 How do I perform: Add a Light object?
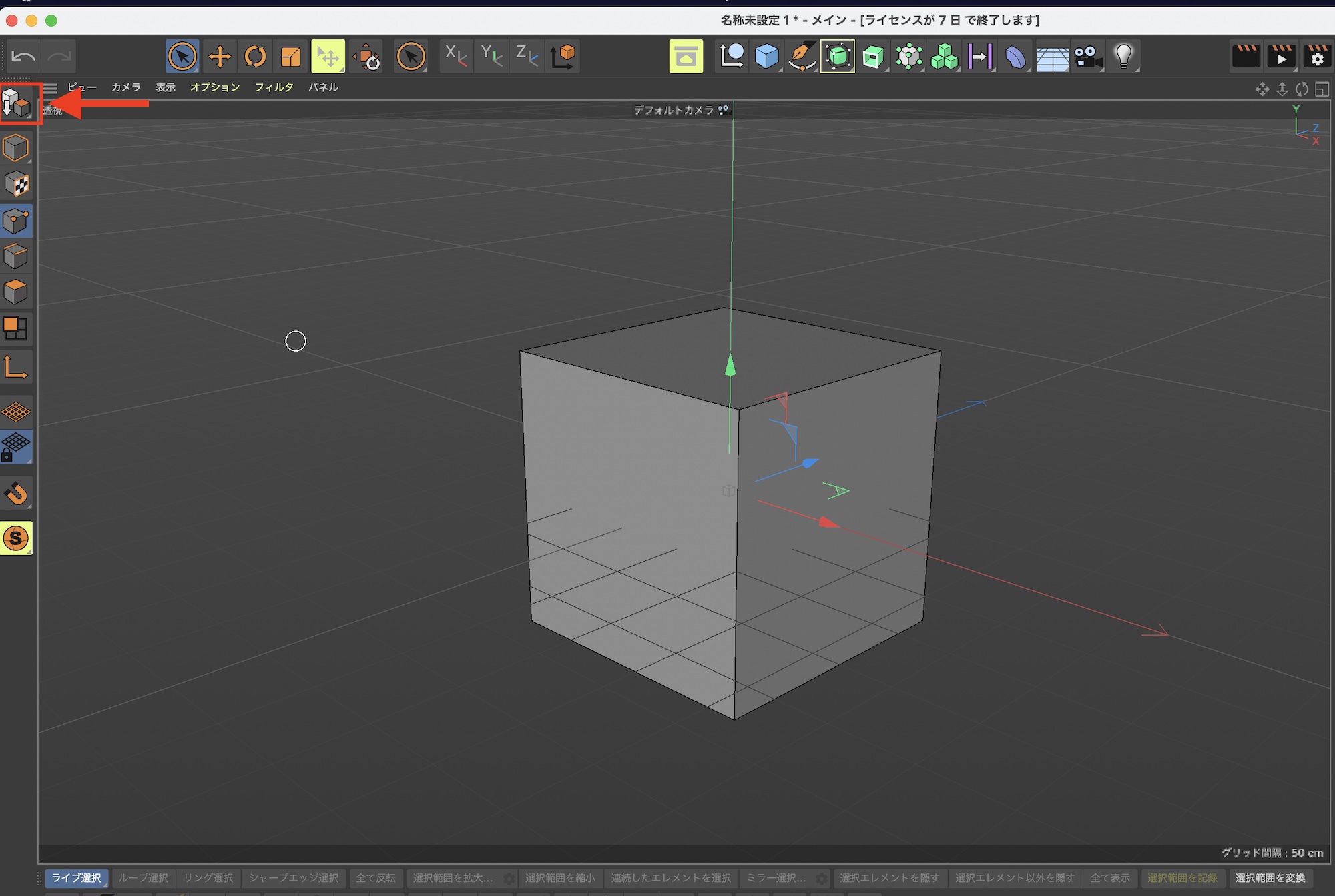(1123, 57)
